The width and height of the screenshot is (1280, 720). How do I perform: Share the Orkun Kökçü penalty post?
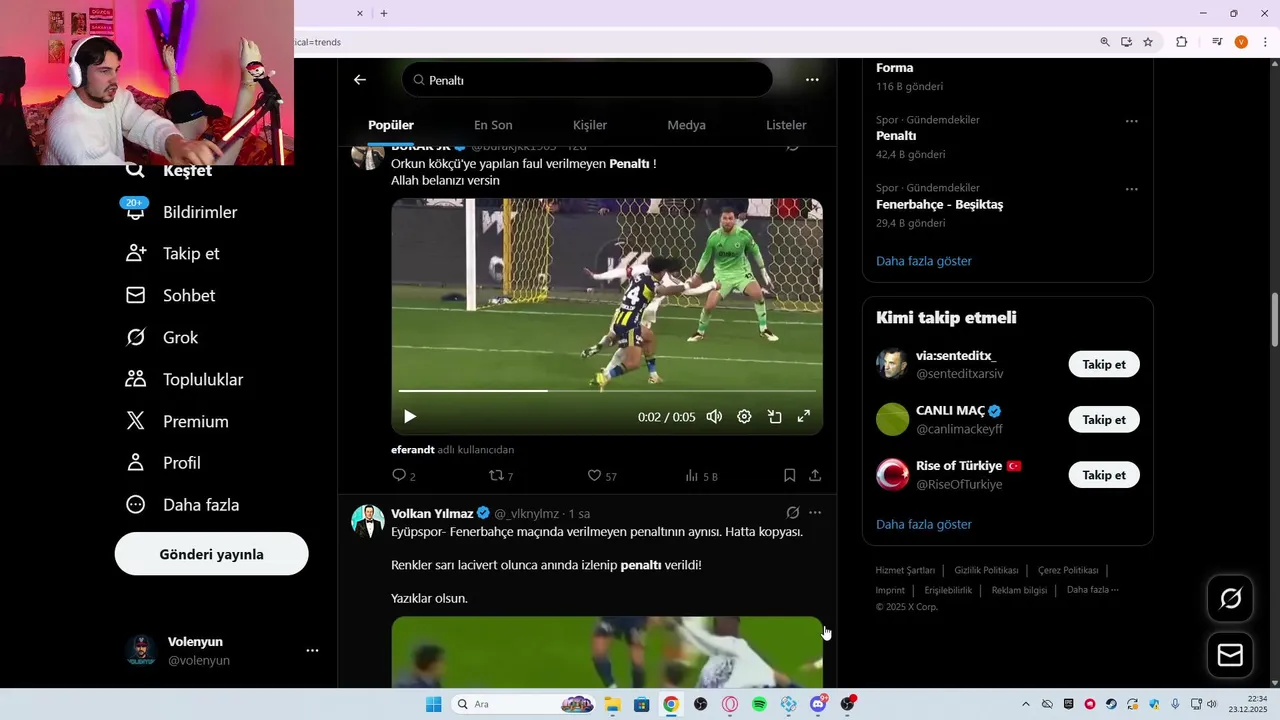point(815,476)
